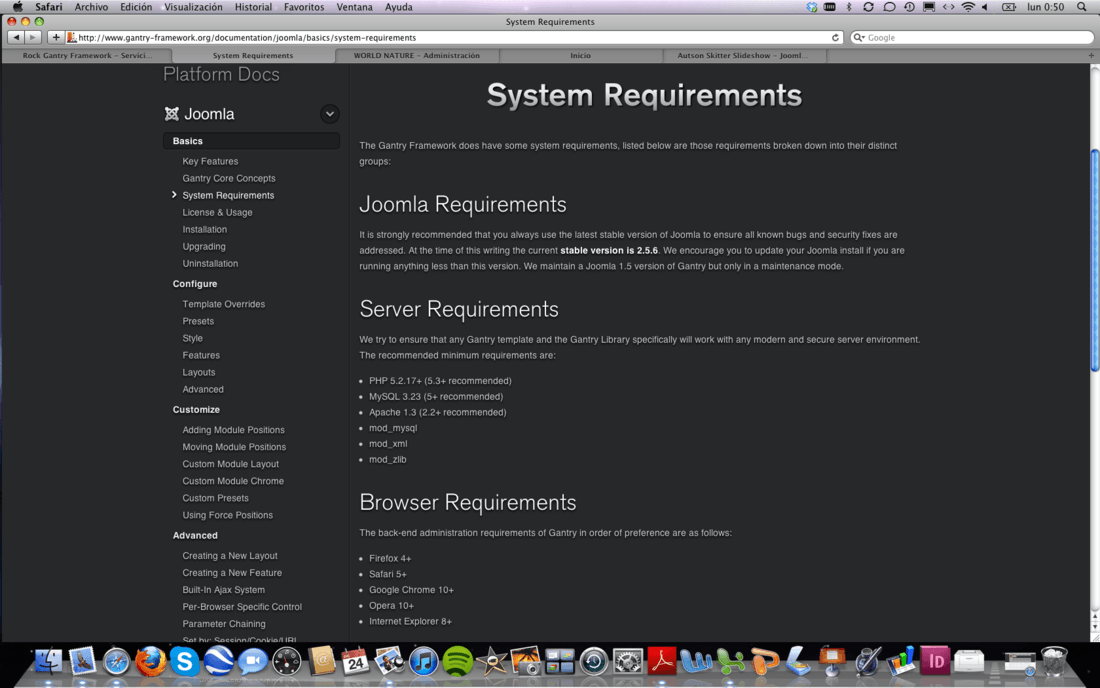The height and width of the screenshot is (688, 1100).
Task: Open the Edición menu
Action: [x=136, y=7]
